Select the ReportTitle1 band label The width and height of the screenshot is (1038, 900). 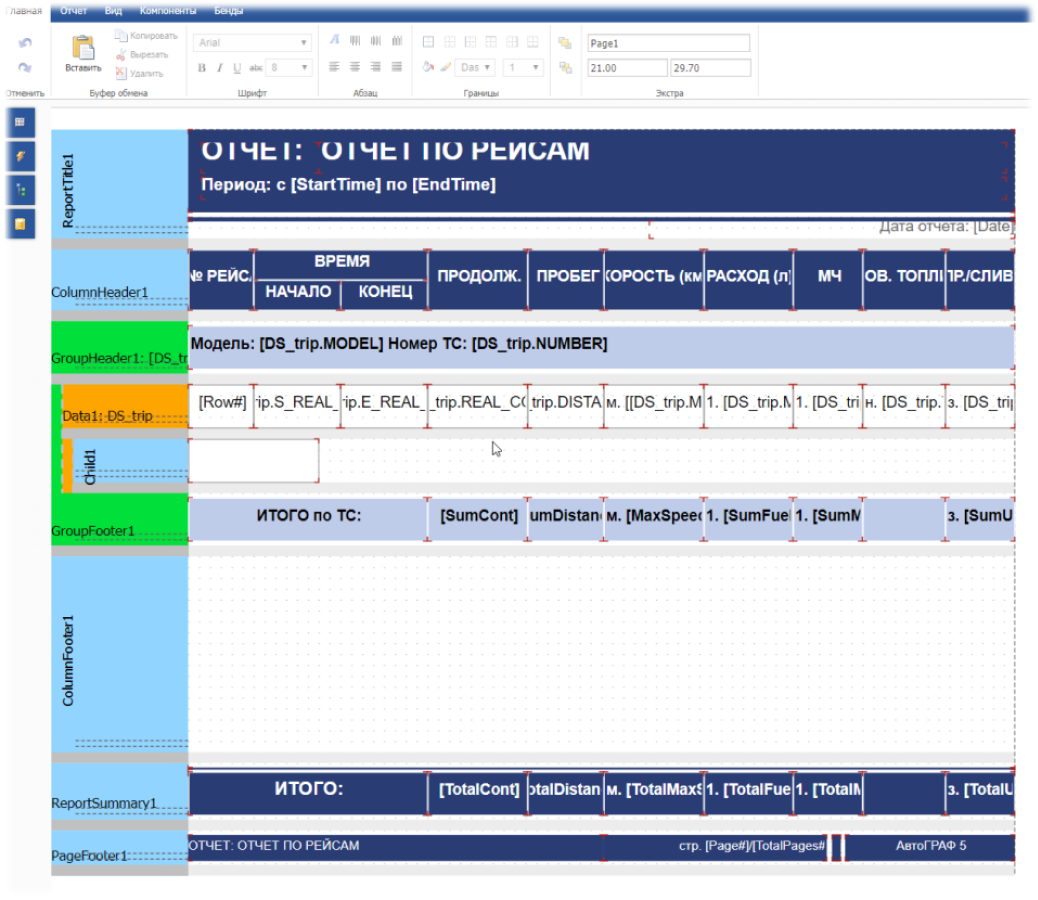68,190
